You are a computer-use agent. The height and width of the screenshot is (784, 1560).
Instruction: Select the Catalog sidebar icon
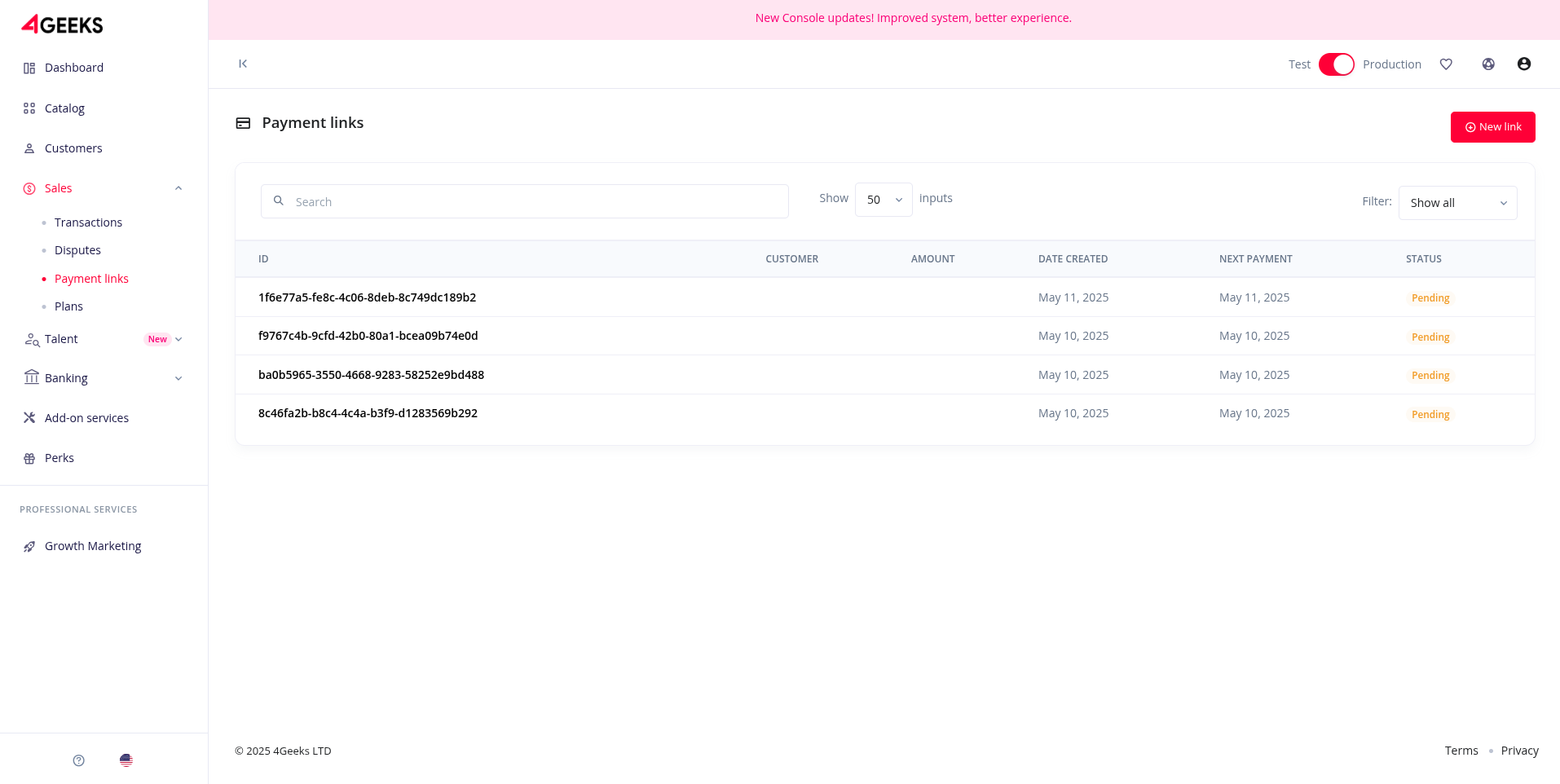[x=29, y=108]
